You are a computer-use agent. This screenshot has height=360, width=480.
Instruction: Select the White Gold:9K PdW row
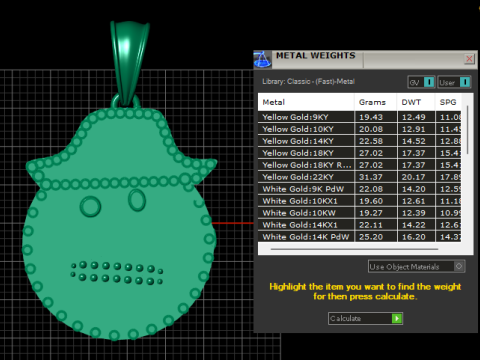coord(360,189)
